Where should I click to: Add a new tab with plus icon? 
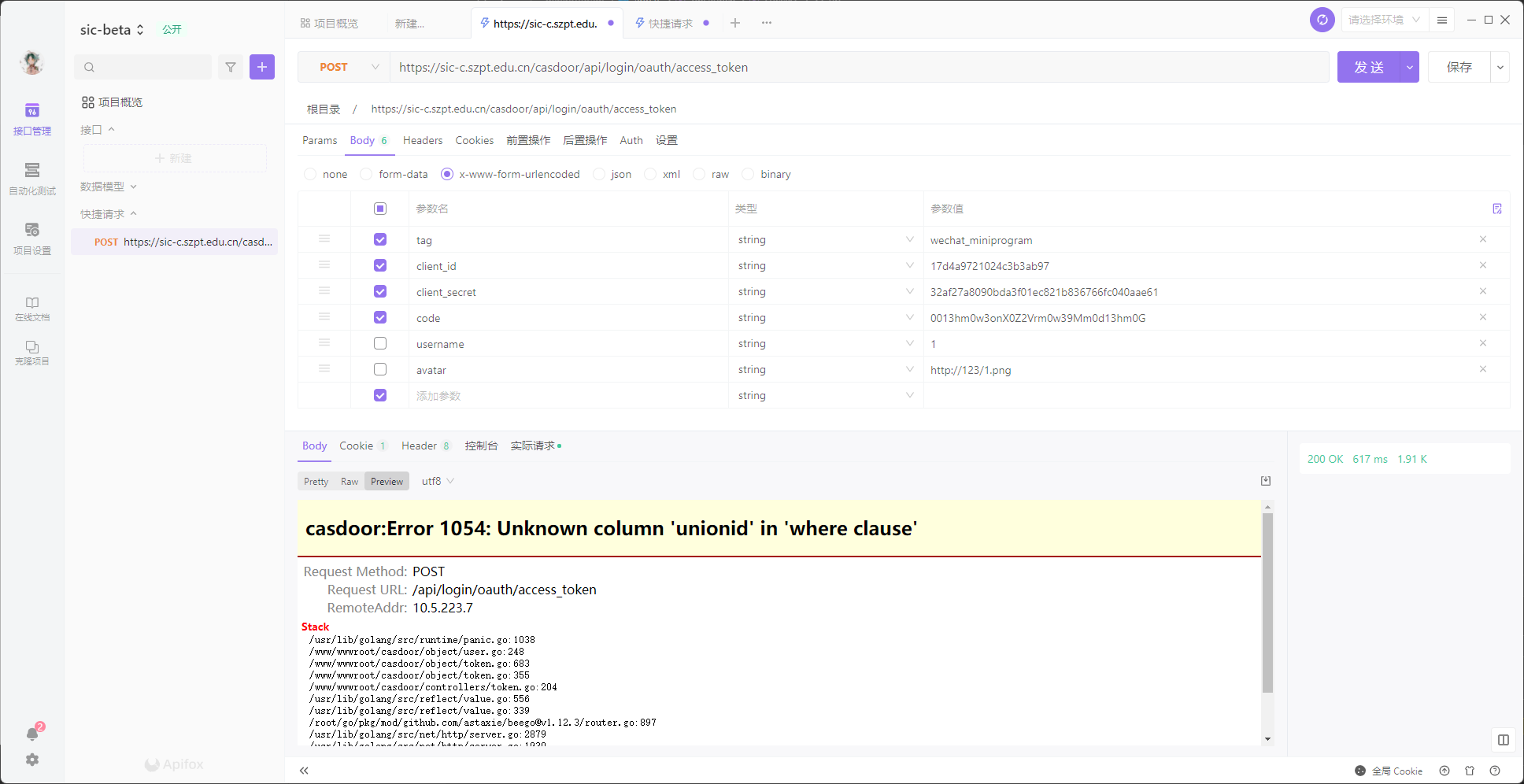pyautogui.click(x=735, y=23)
